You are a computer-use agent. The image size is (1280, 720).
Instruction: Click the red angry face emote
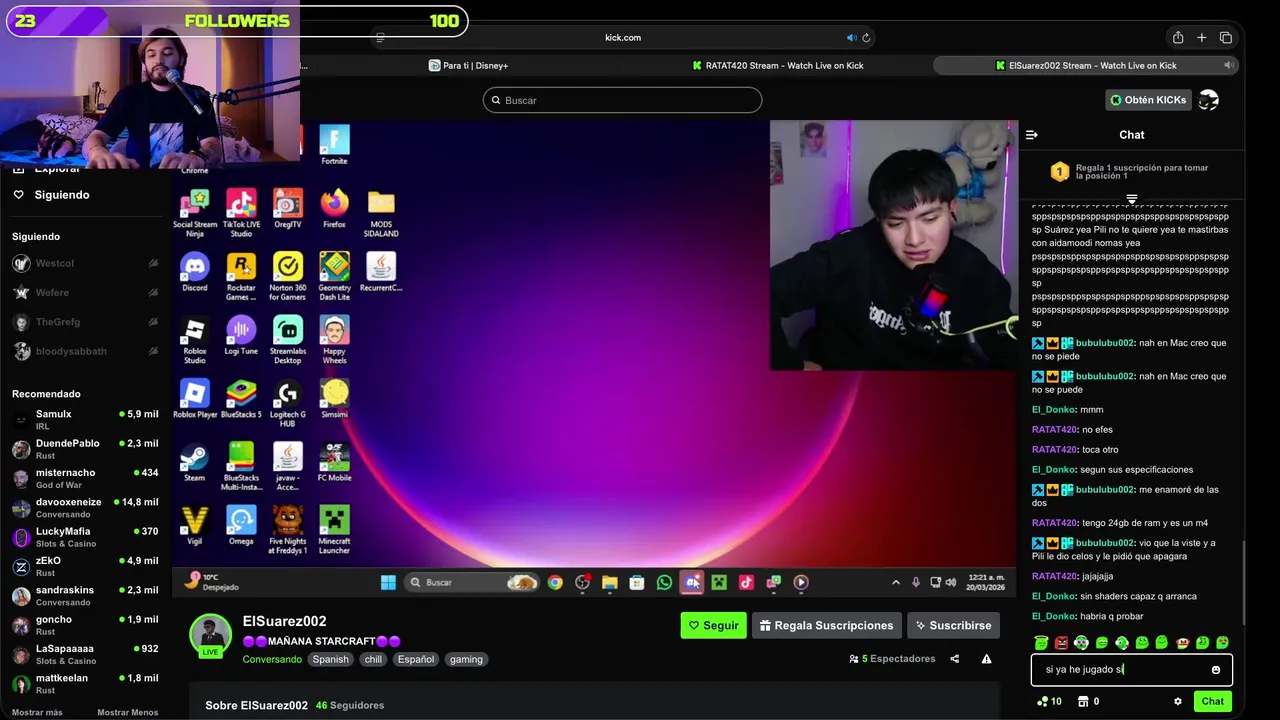coord(1061,643)
